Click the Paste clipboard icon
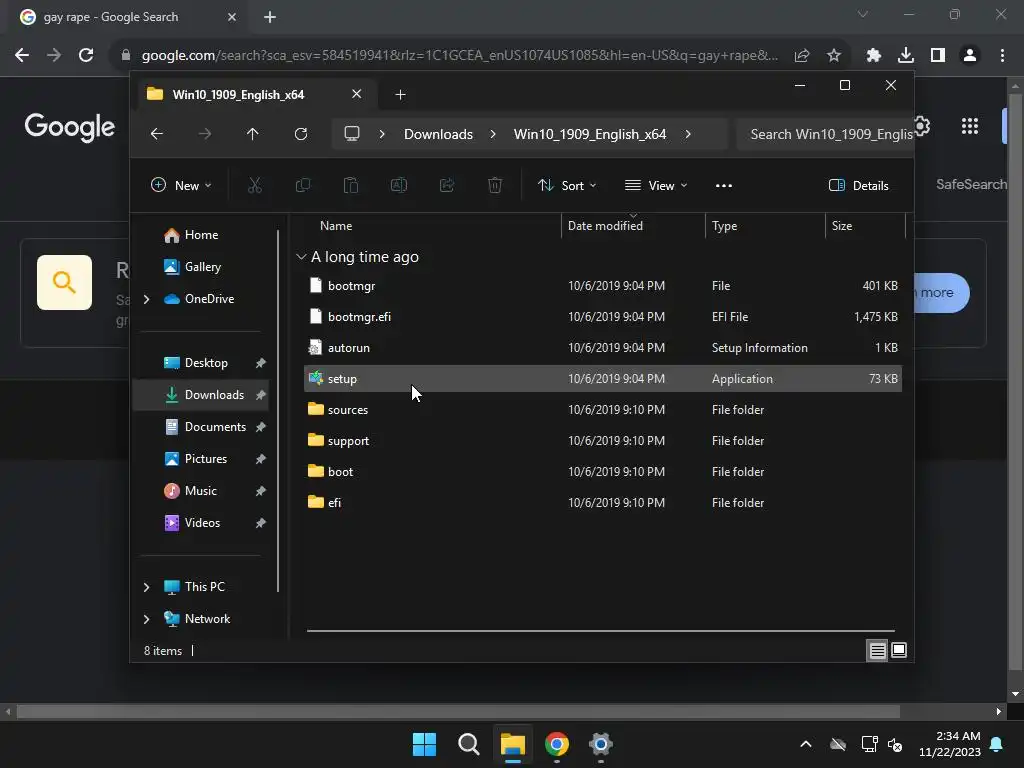1024x768 pixels. (x=351, y=185)
